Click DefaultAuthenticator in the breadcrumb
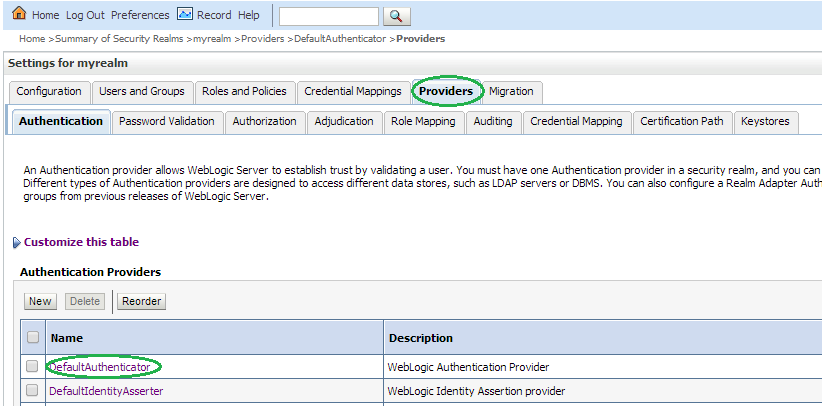The image size is (825, 409). click(340, 39)
